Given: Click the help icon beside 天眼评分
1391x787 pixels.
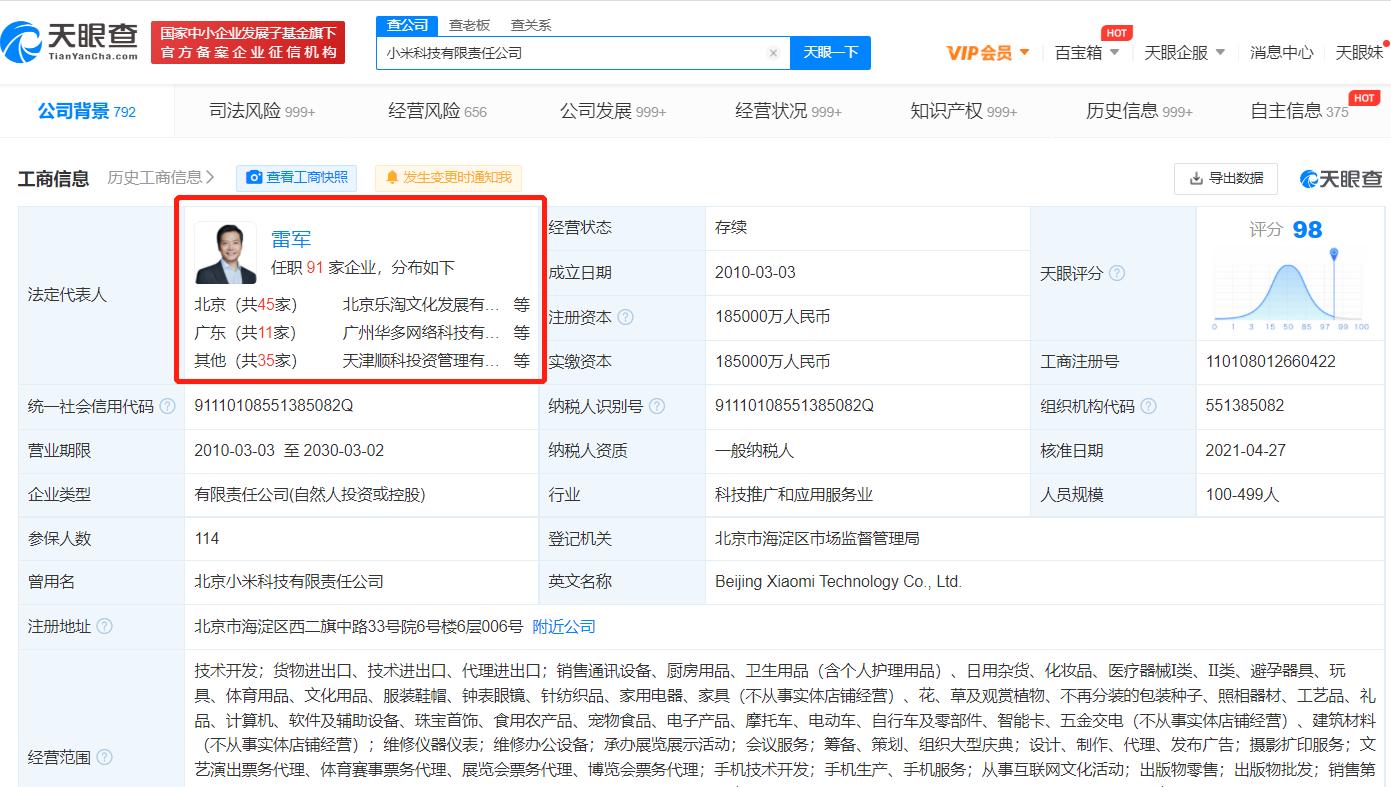Looking at the screenshot, I should [x=1117, y=273].
